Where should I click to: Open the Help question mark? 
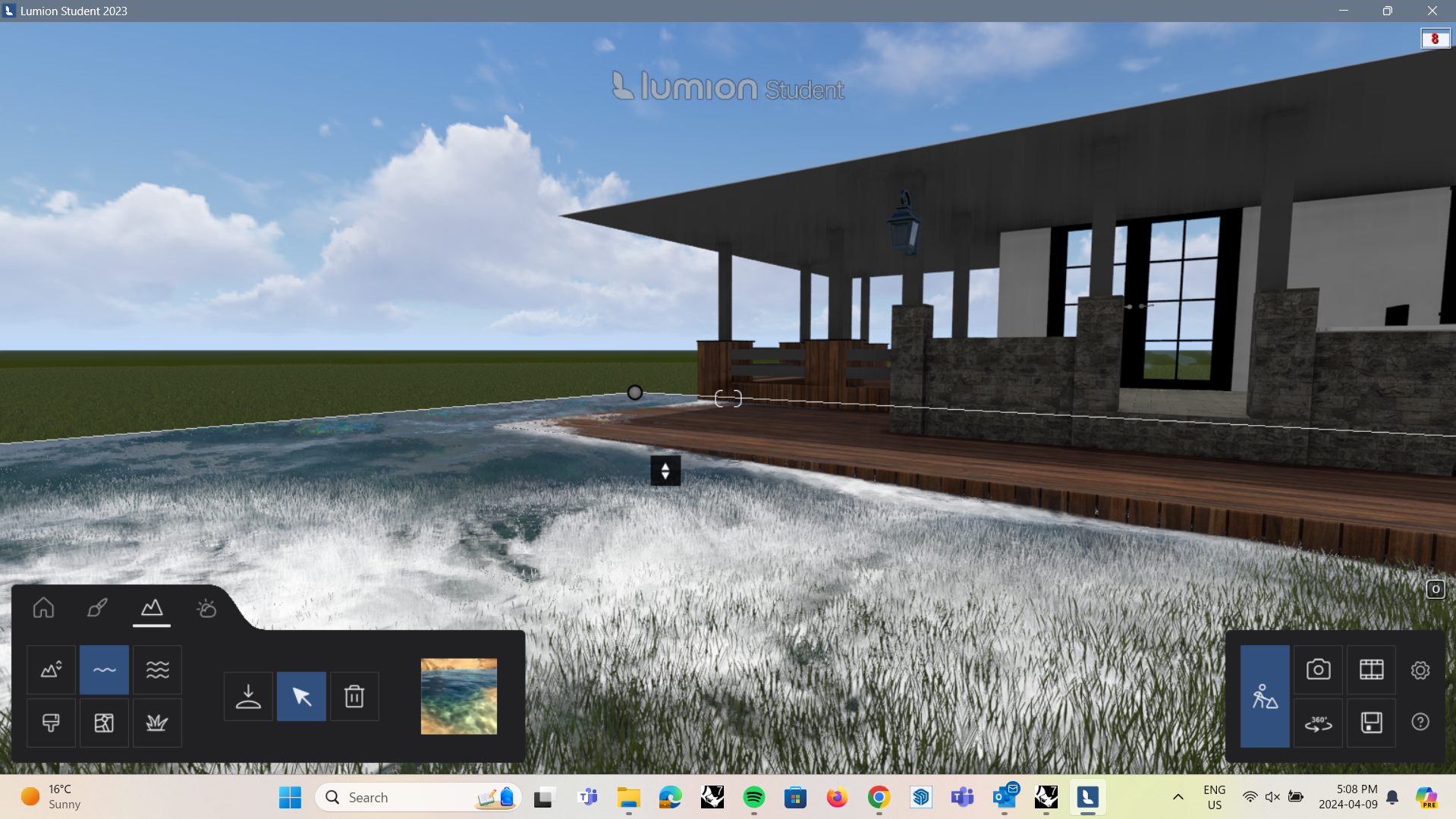pyautogui.click(x=1420, y=723)
